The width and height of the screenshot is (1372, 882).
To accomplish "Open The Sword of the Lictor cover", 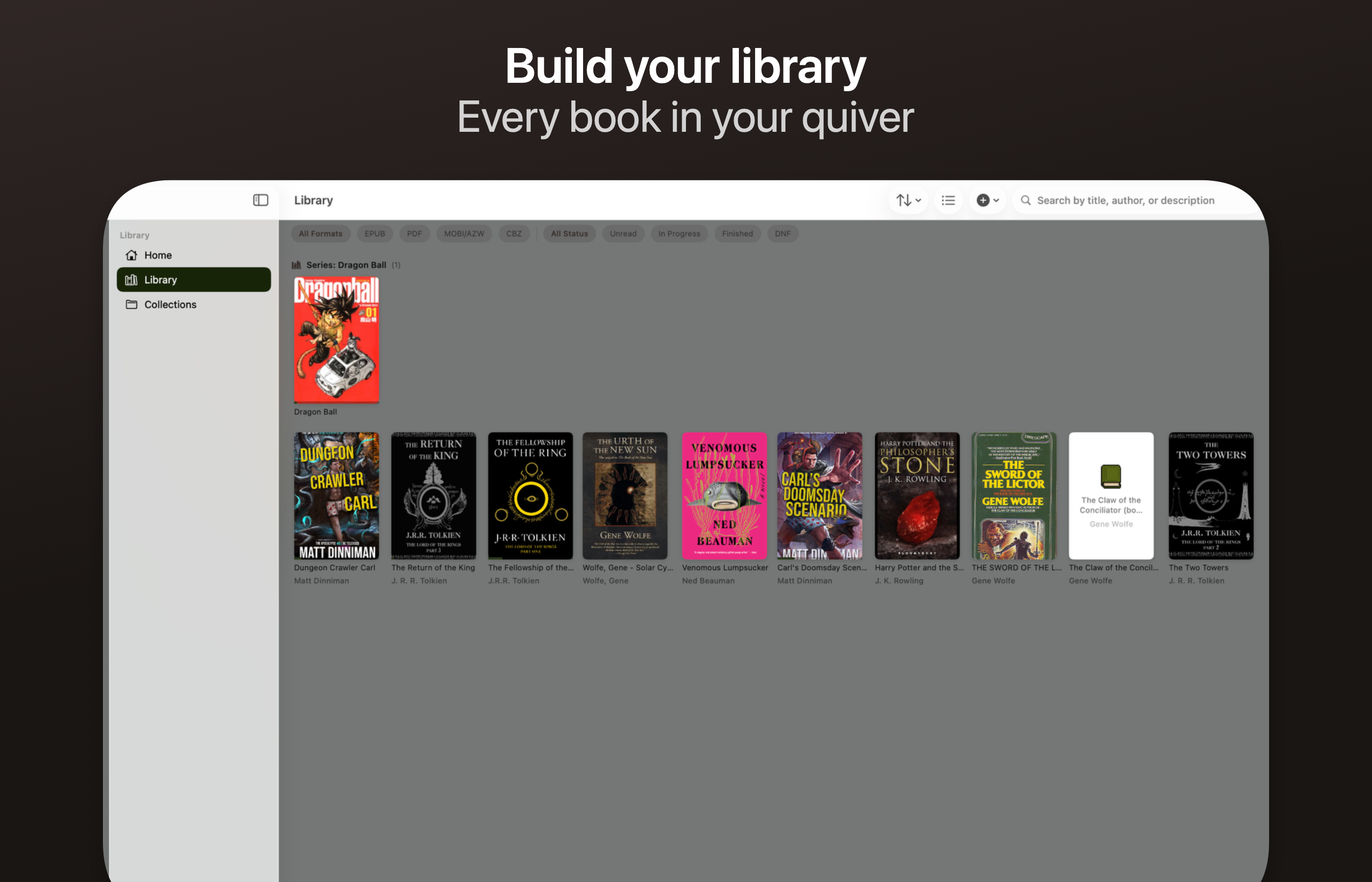I will (x=1013, y=495).
